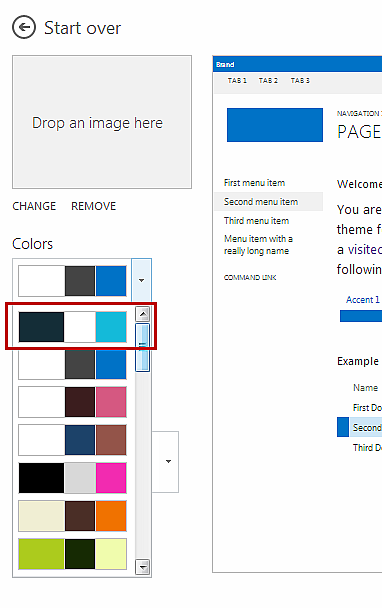Click the Brand title in preview header
This screenshot has height=608, width=382.
[225, 64]
